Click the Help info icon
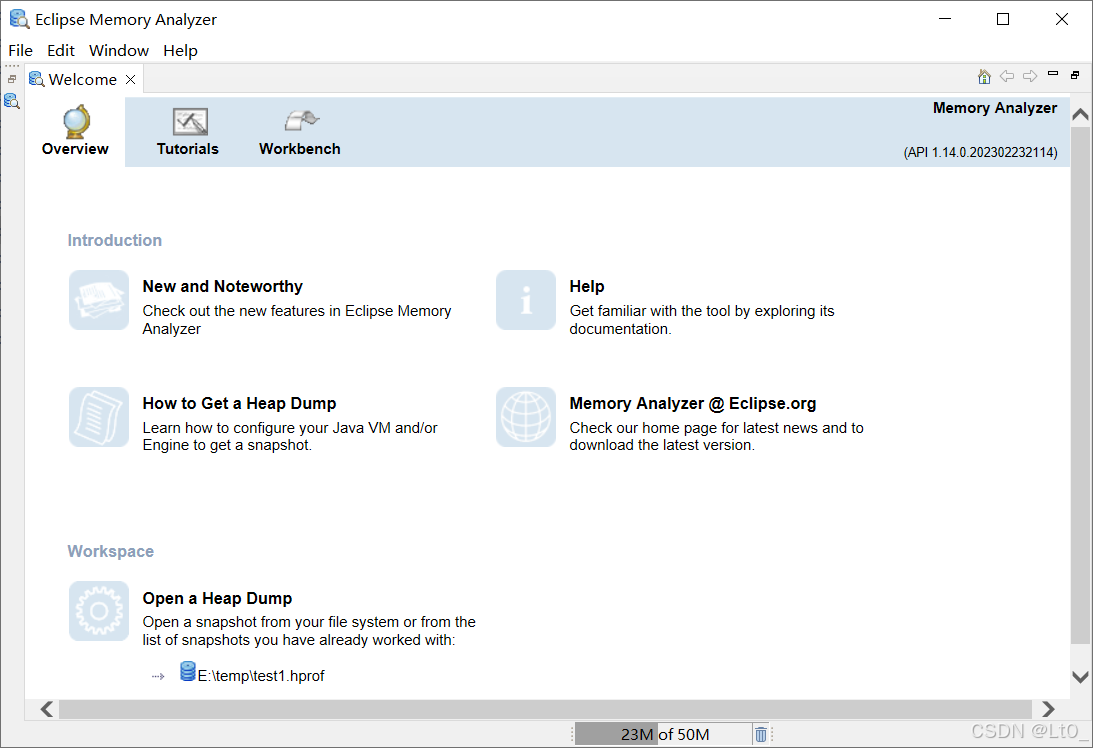Viewport: 1093px width, 748px height. point(526,300)
